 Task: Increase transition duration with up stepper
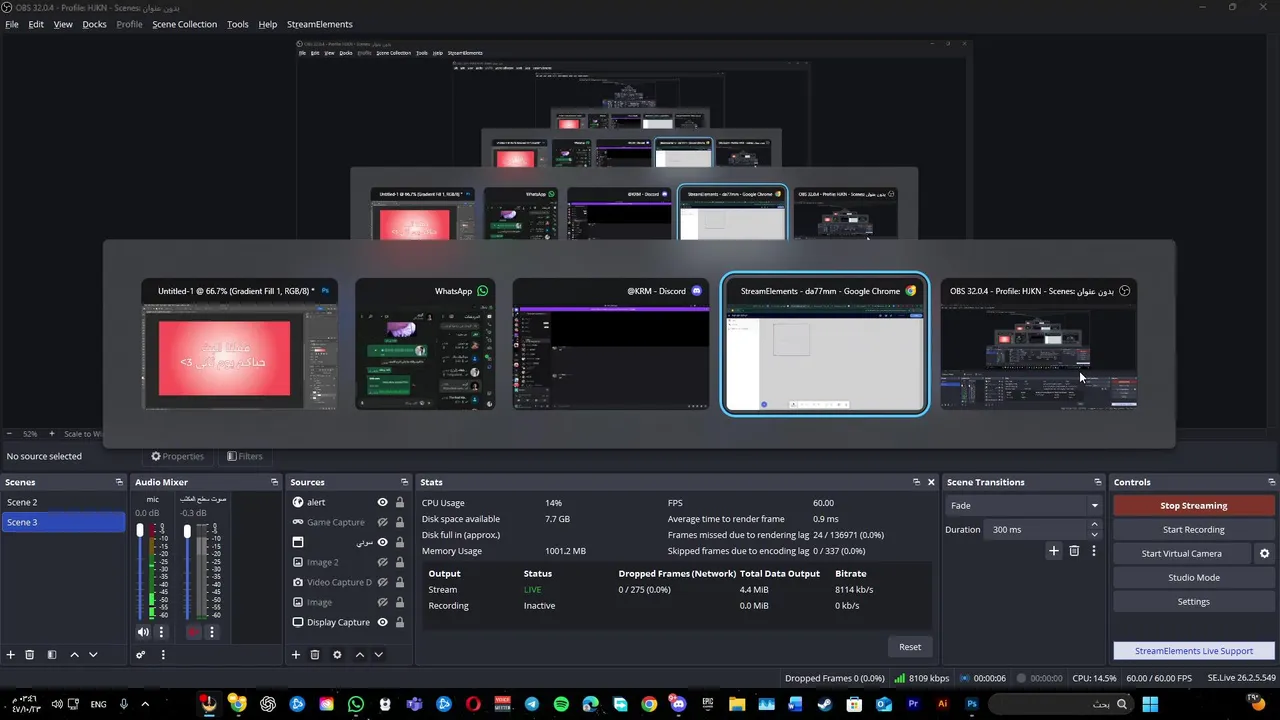(1094, 524)
